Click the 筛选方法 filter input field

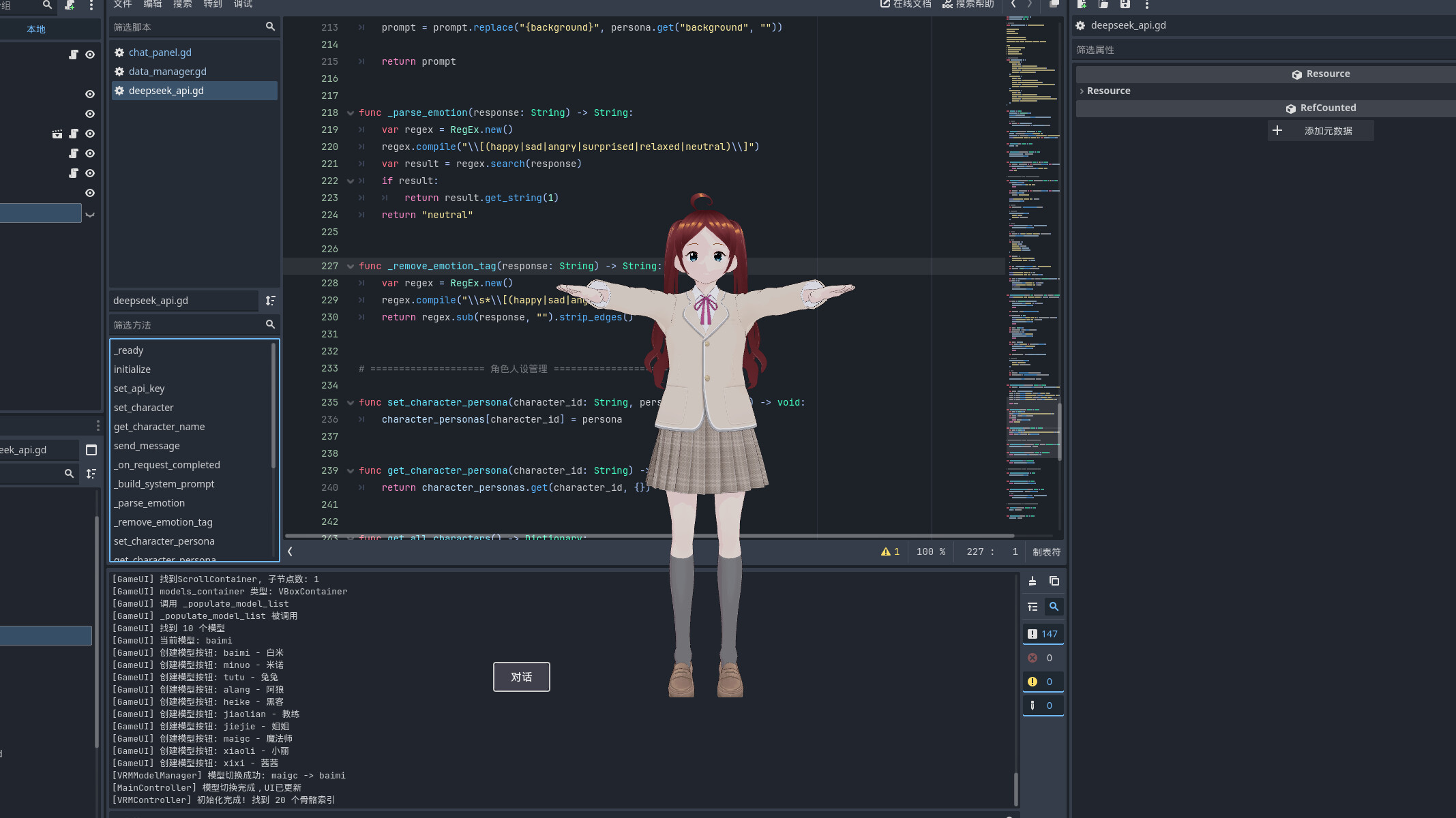(x=184, y=325)
